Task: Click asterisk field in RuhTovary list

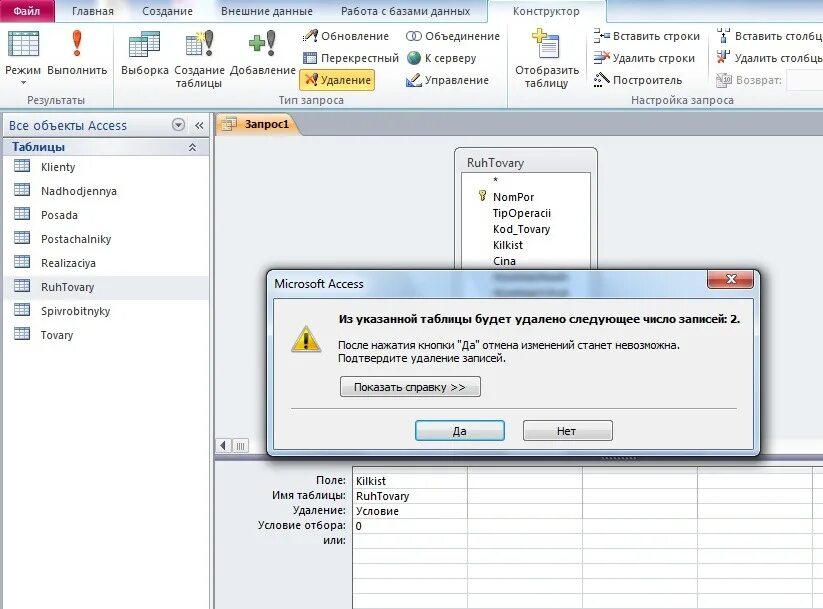Action: (x=495, y=181)
